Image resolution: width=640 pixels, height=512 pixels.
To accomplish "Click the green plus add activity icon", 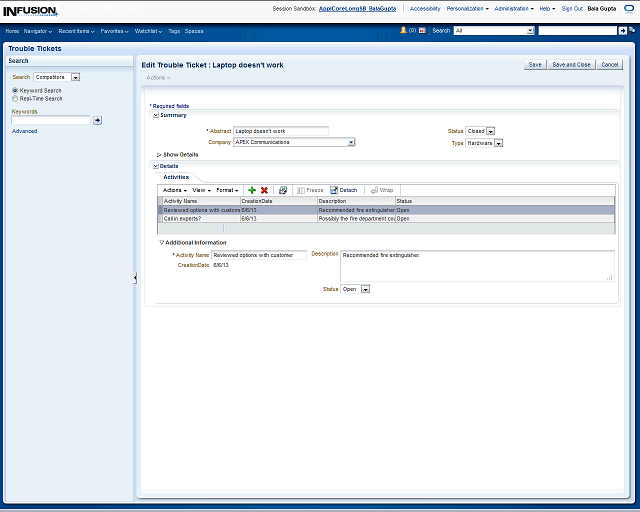I will click(252, 190).
